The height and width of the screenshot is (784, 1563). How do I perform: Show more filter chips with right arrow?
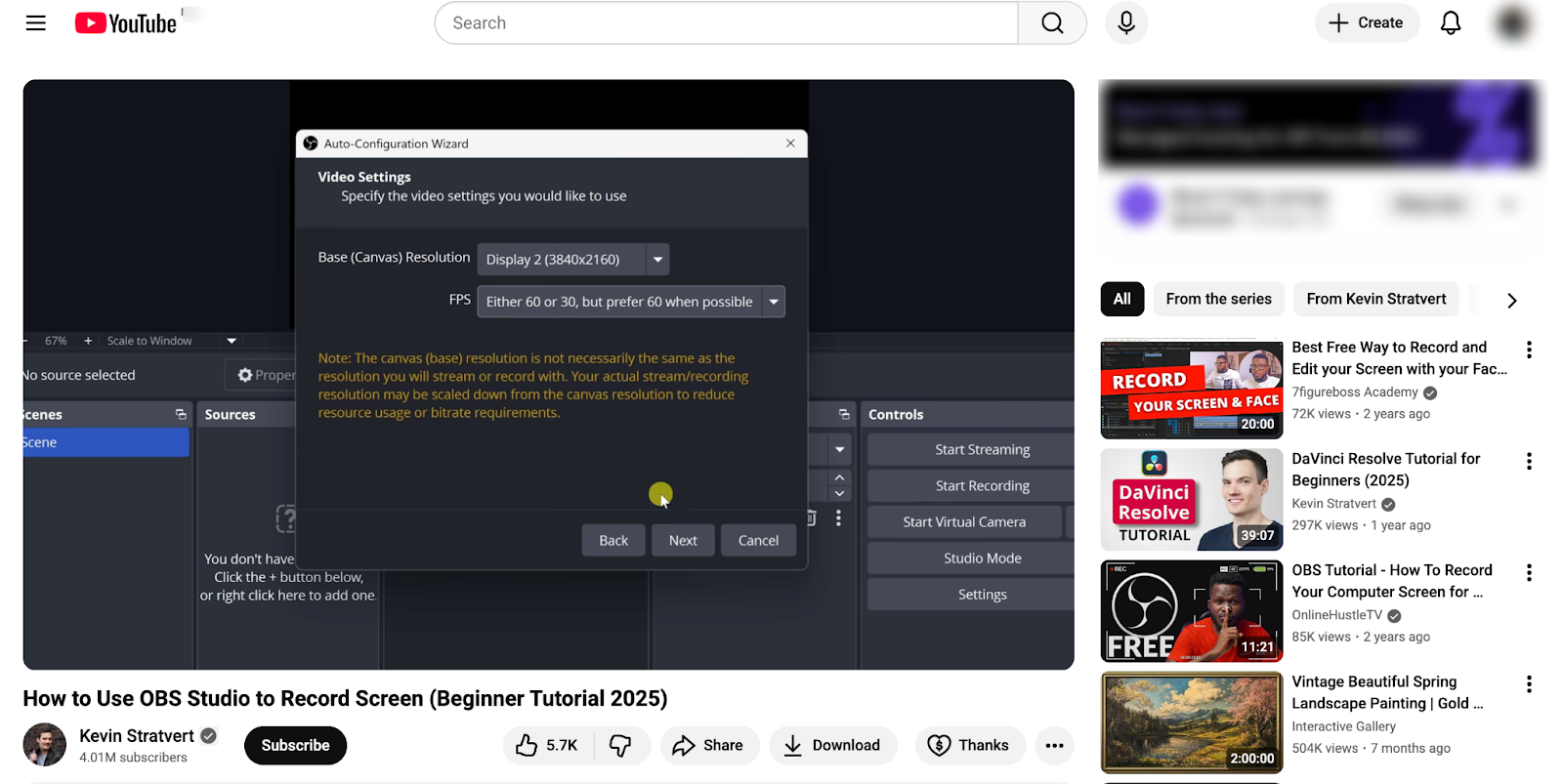tap(1511, 300)
